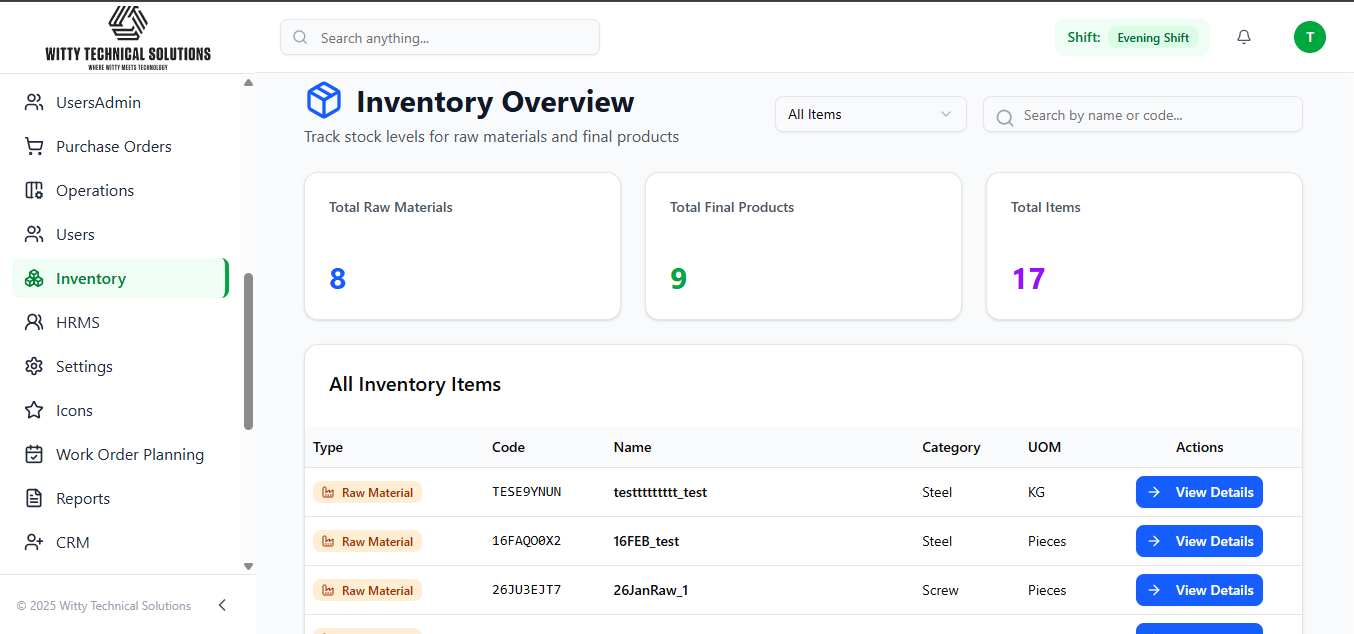The image size is (1354, 634).
Task: Open the CRM add-user icon
Action: click(x=34, y=542)
